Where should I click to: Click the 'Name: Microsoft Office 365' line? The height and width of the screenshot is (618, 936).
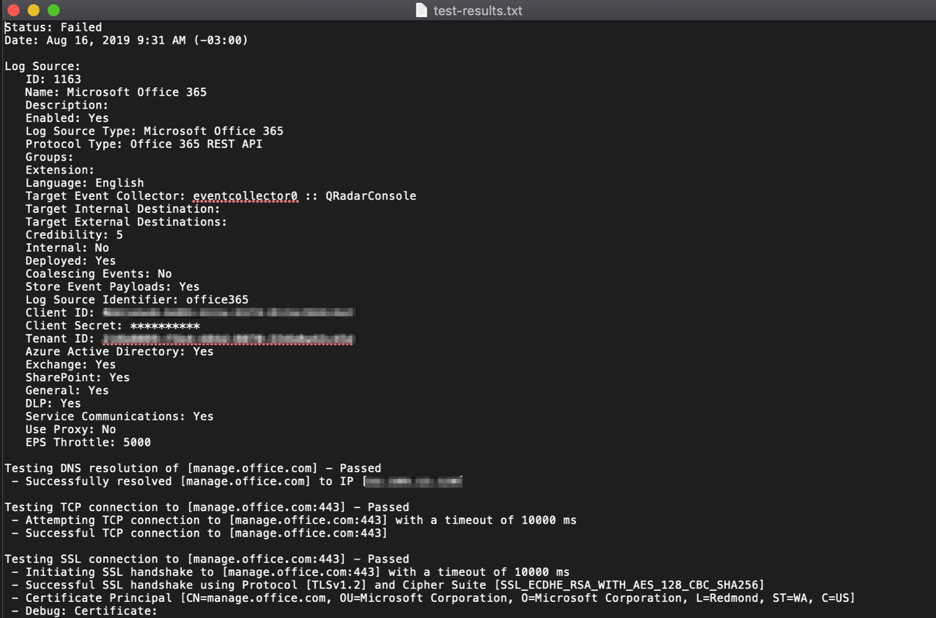point(116,92)
